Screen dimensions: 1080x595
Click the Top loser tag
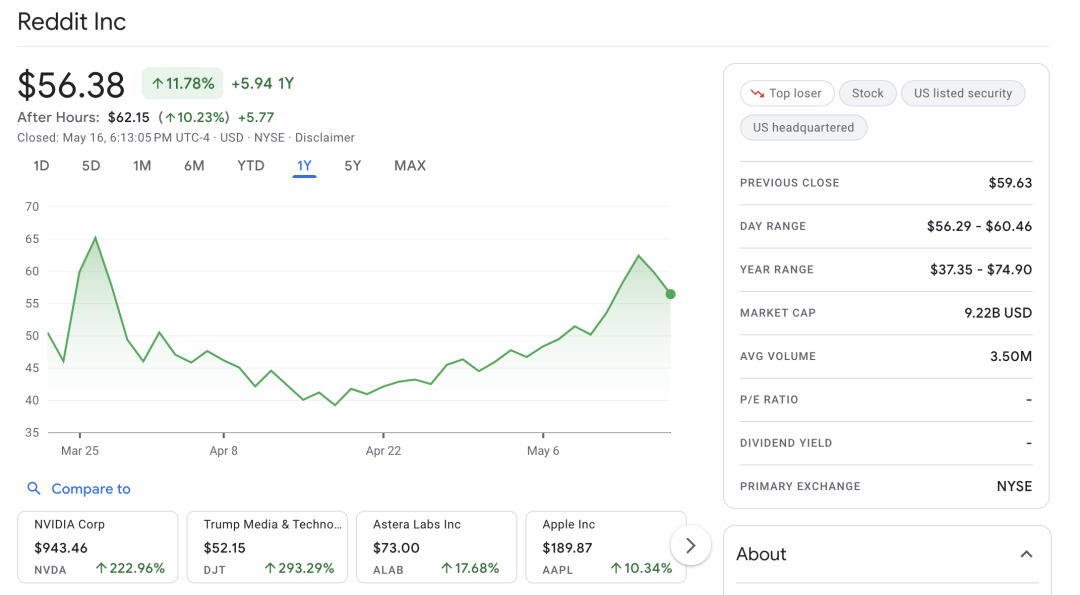coord(787,94)
